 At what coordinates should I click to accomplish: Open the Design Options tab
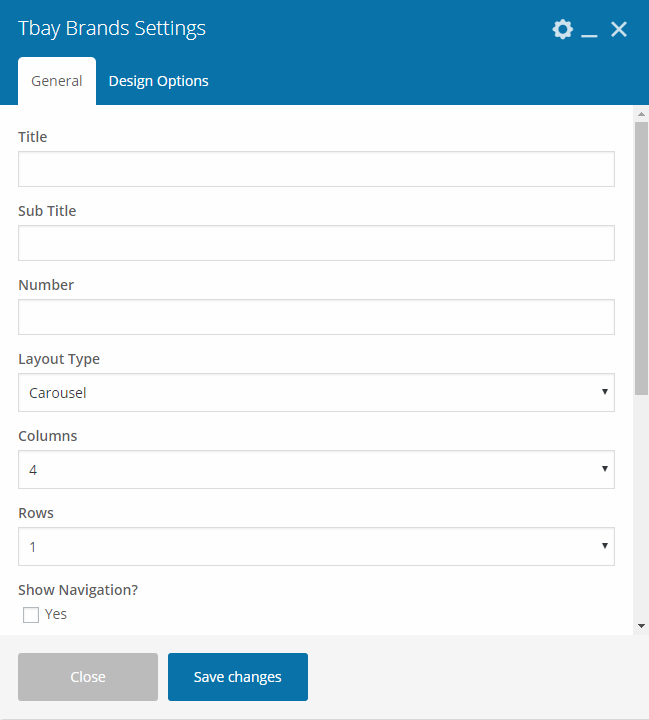click(158, 81)
